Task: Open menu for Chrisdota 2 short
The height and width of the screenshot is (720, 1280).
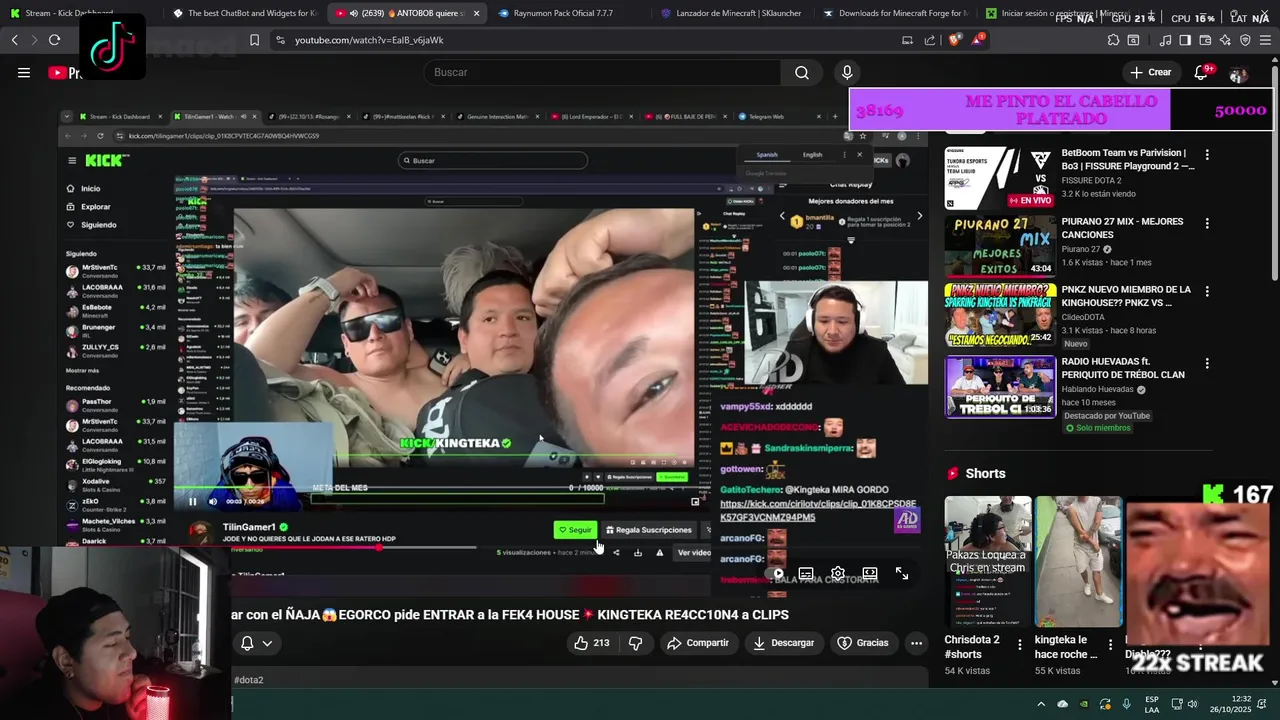Action: click(x=1019, y=644)
